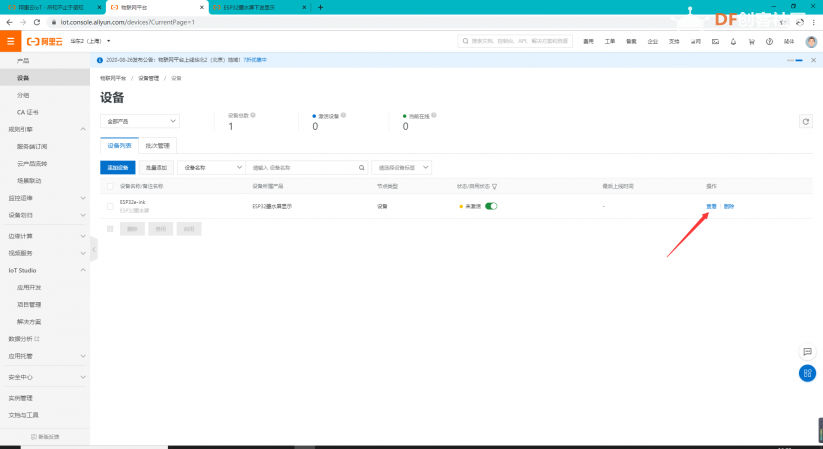Click the search magnifier in device name field

pyautogui.click(x=362, y=168)
